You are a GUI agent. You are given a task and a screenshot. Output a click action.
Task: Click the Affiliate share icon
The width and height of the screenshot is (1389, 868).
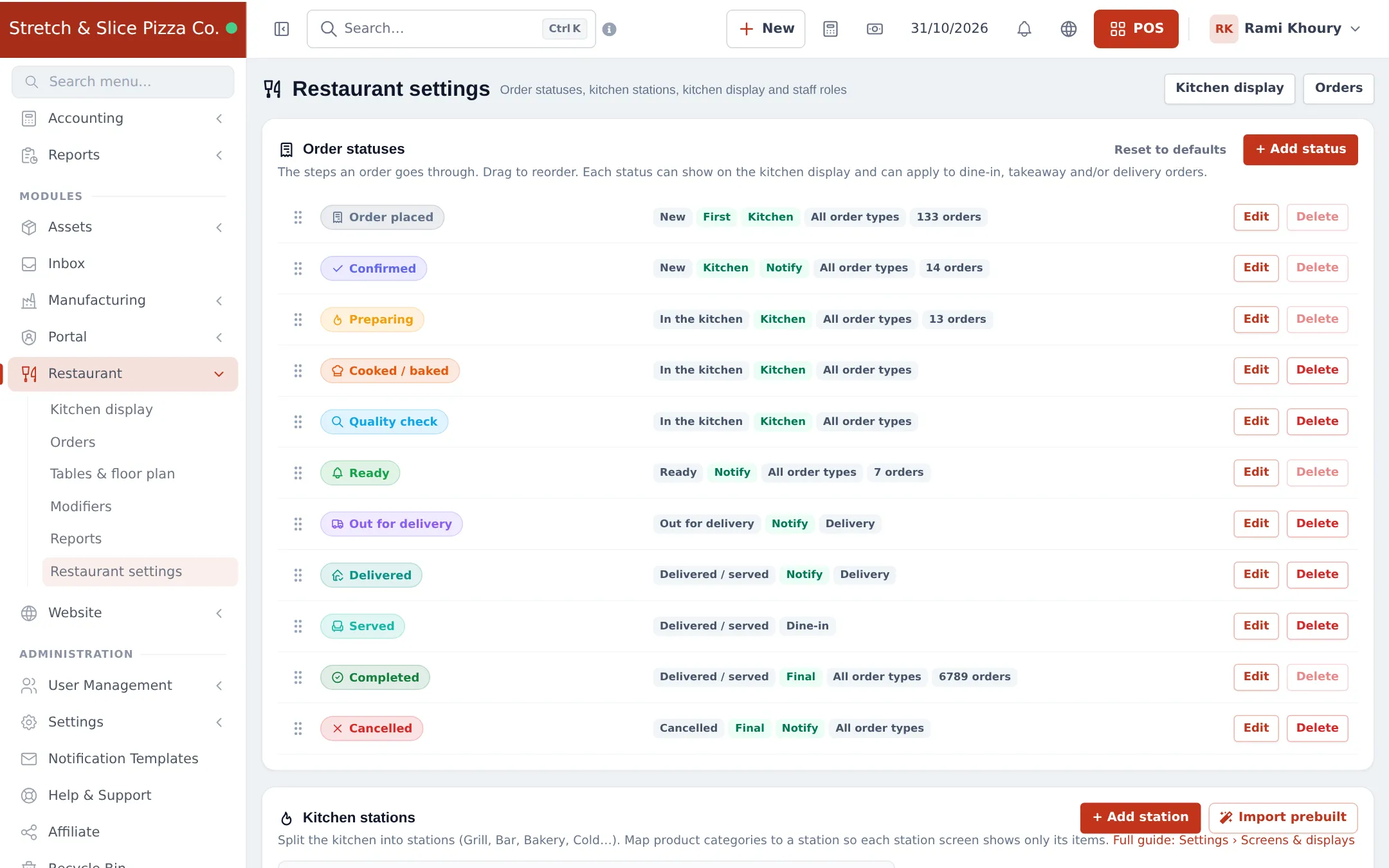tap(29, 832)
